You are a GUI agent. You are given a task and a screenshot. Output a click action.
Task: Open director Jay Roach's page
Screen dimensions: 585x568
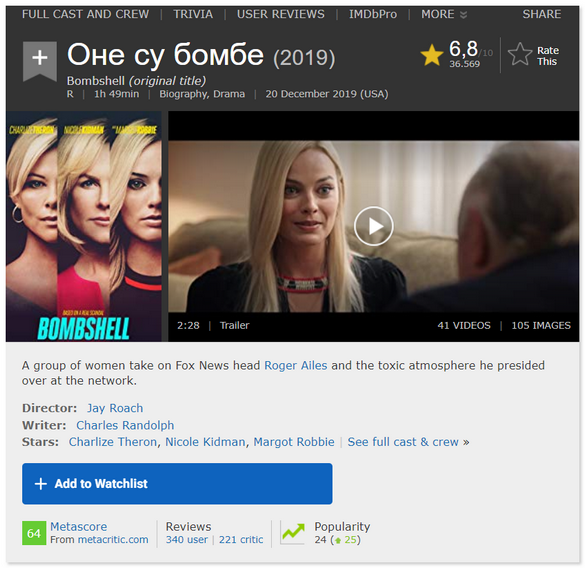pos(115,408)
